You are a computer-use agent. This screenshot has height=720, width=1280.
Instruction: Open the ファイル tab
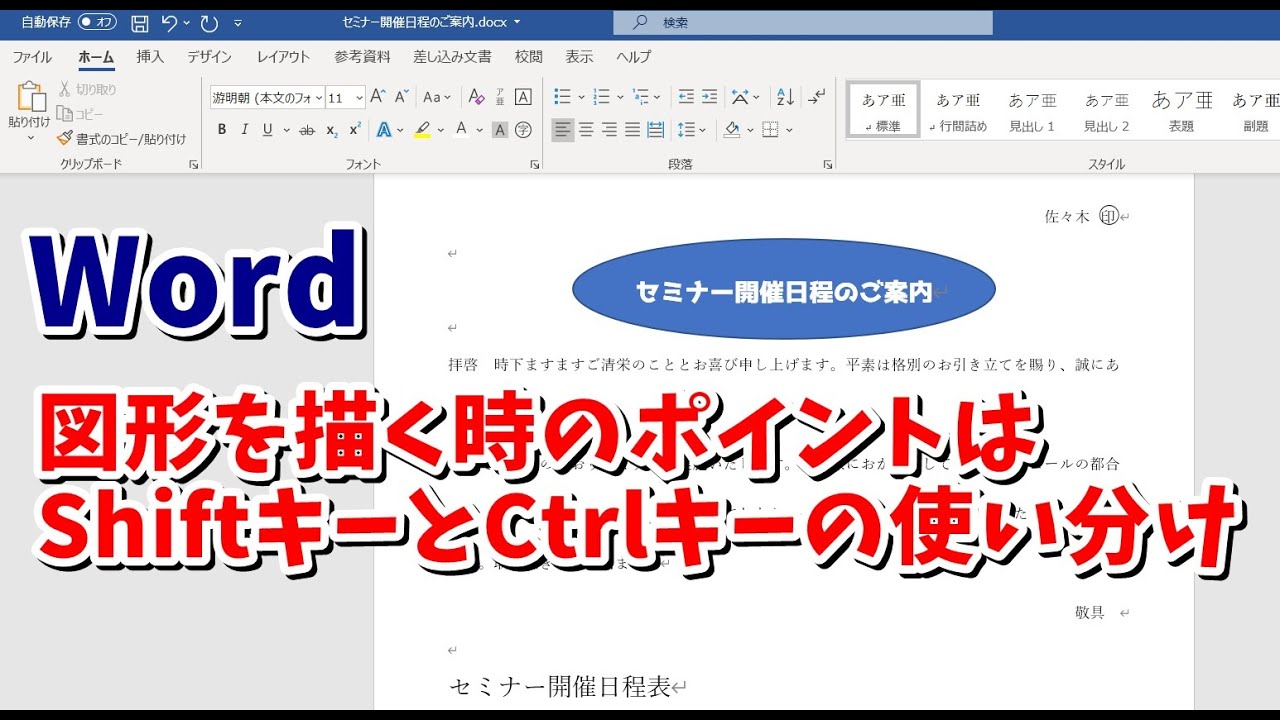[x=32, y=57]
